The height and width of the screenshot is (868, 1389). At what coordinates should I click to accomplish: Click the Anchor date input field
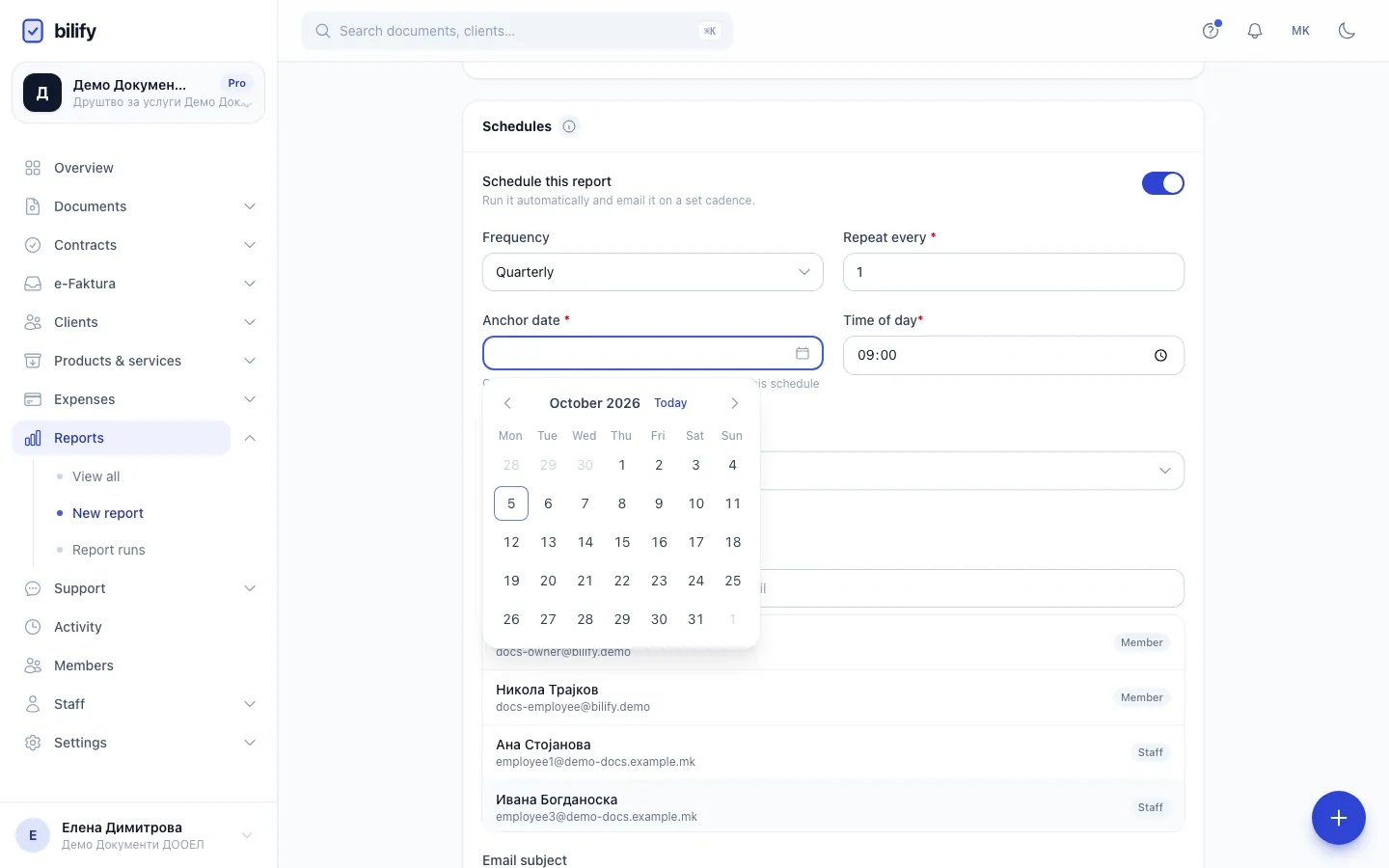(x=653, y=353)
